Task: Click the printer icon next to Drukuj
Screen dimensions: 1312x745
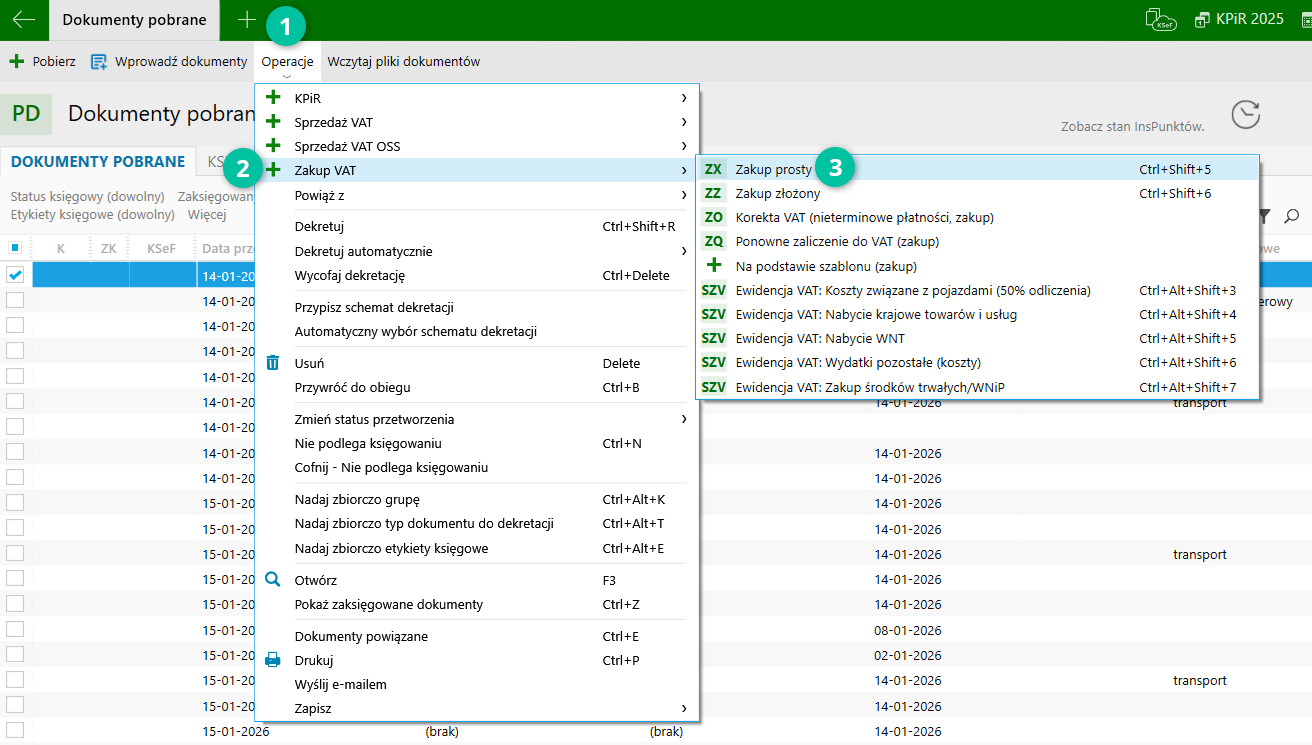Action: coord(273,660)
